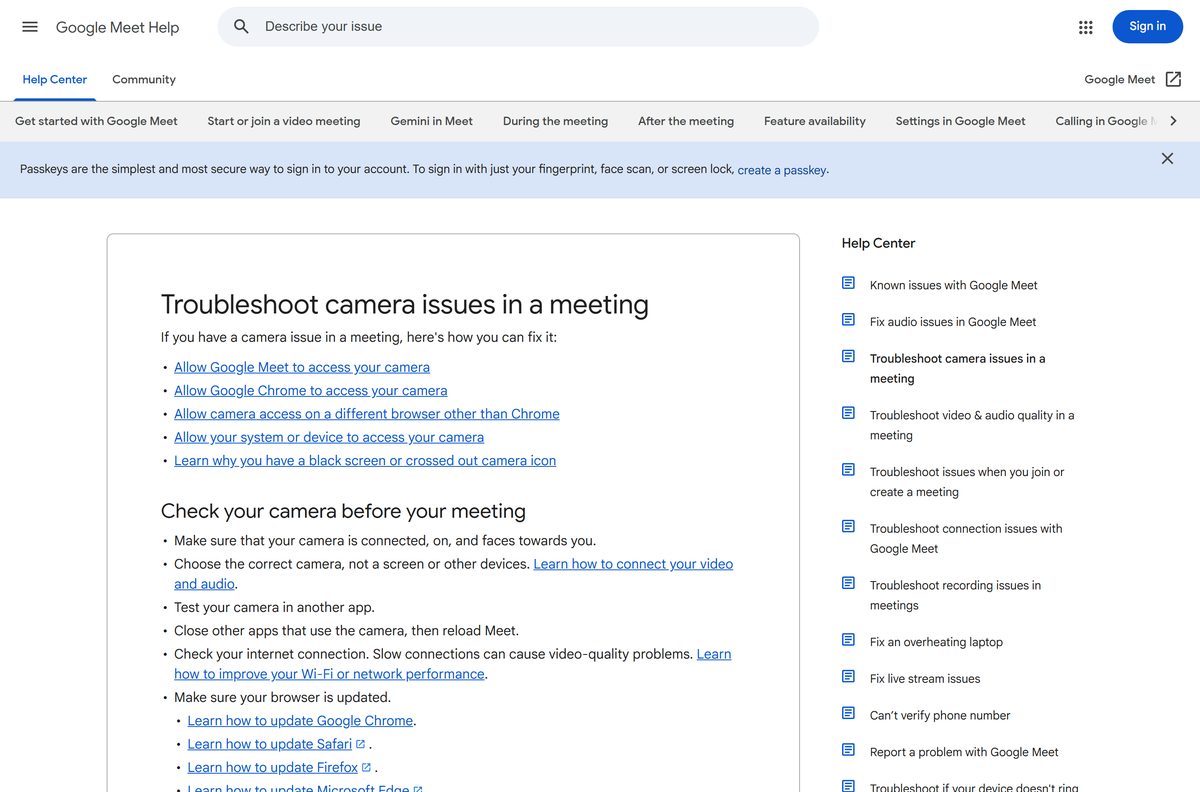The image size is (1200, 792).
Task: Open Gemini in Meet topic
Action: point(432,121)
